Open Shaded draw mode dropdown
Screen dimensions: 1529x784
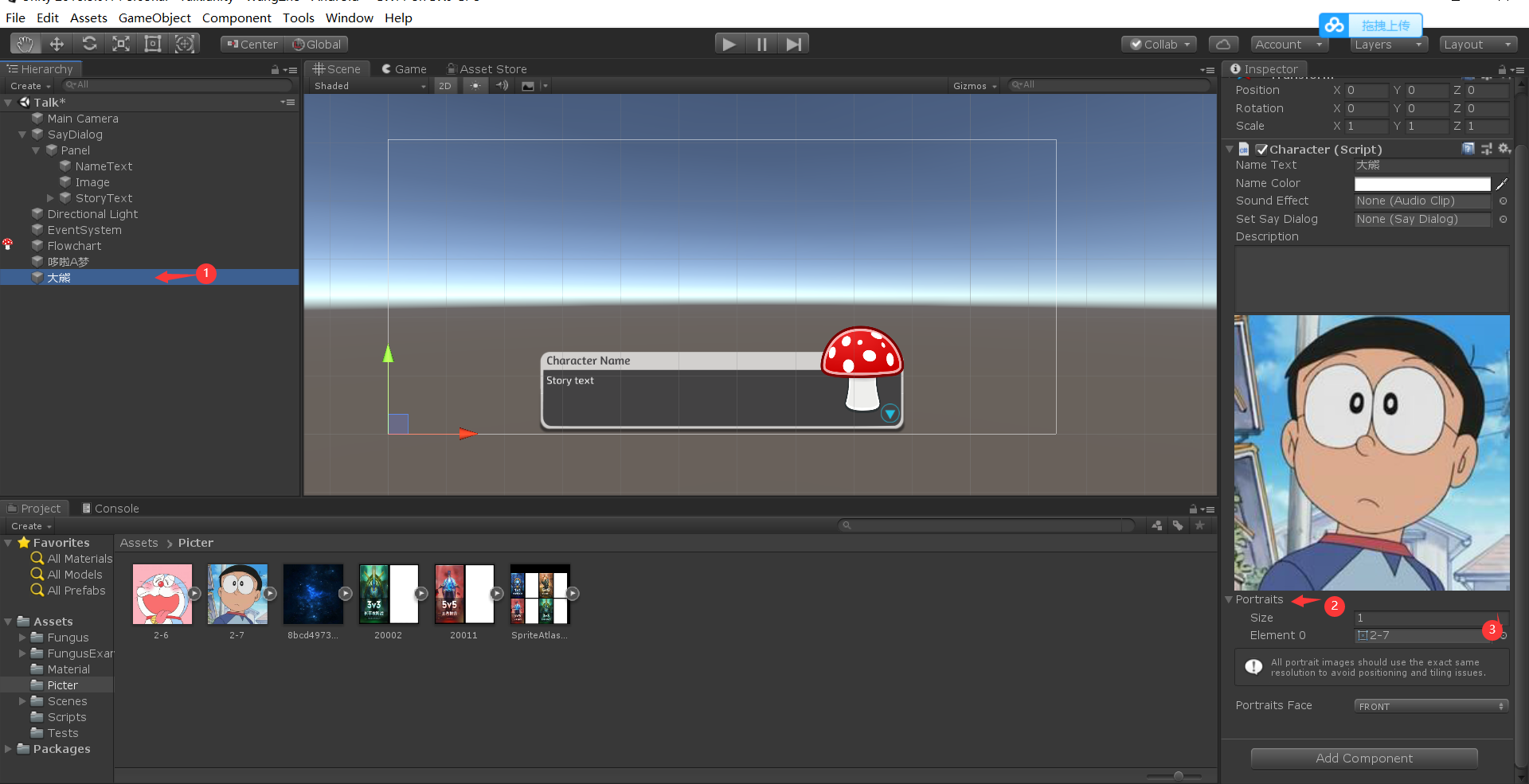click(370, 86)
